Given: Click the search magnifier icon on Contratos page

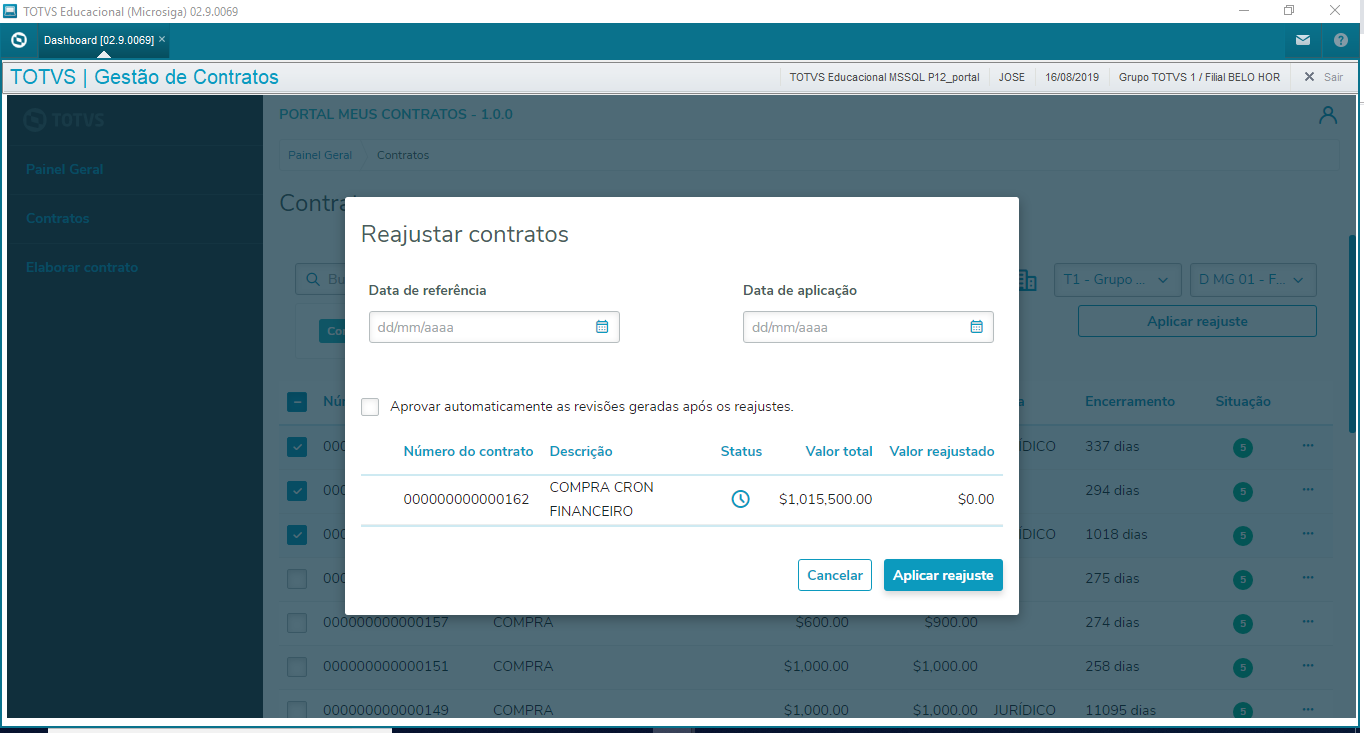Looking at the screenshot, I should coord(313,280).
